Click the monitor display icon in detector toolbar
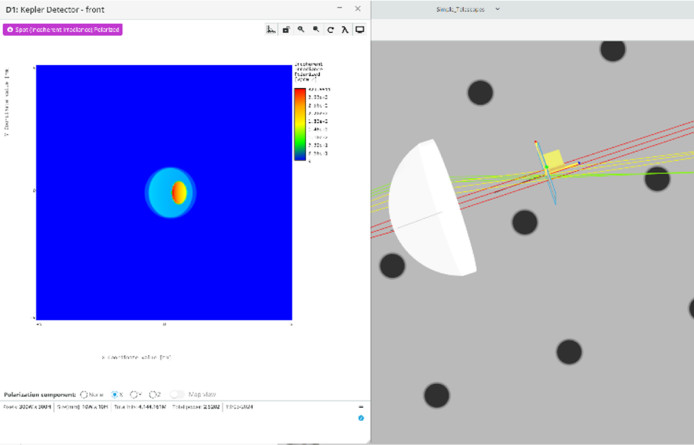Screen dimensions: 694x445 360,30
